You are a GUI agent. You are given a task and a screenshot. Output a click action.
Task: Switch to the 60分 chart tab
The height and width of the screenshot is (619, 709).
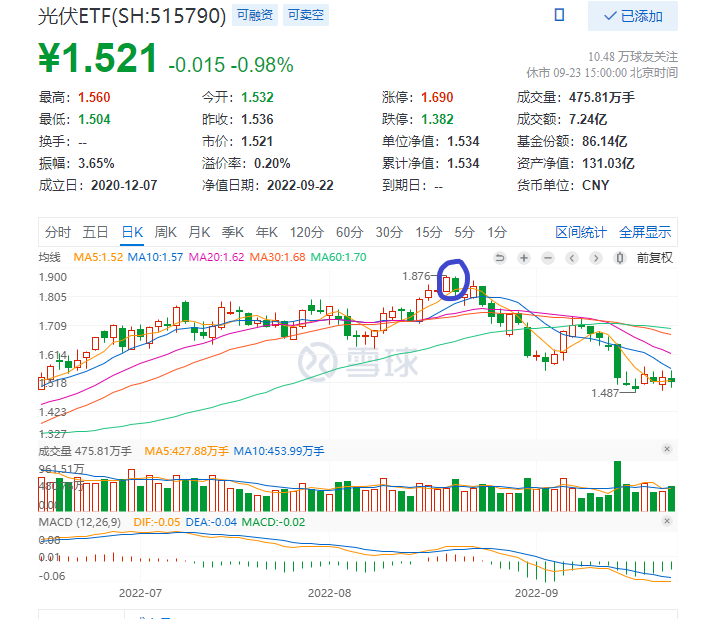tap(350, 232)
